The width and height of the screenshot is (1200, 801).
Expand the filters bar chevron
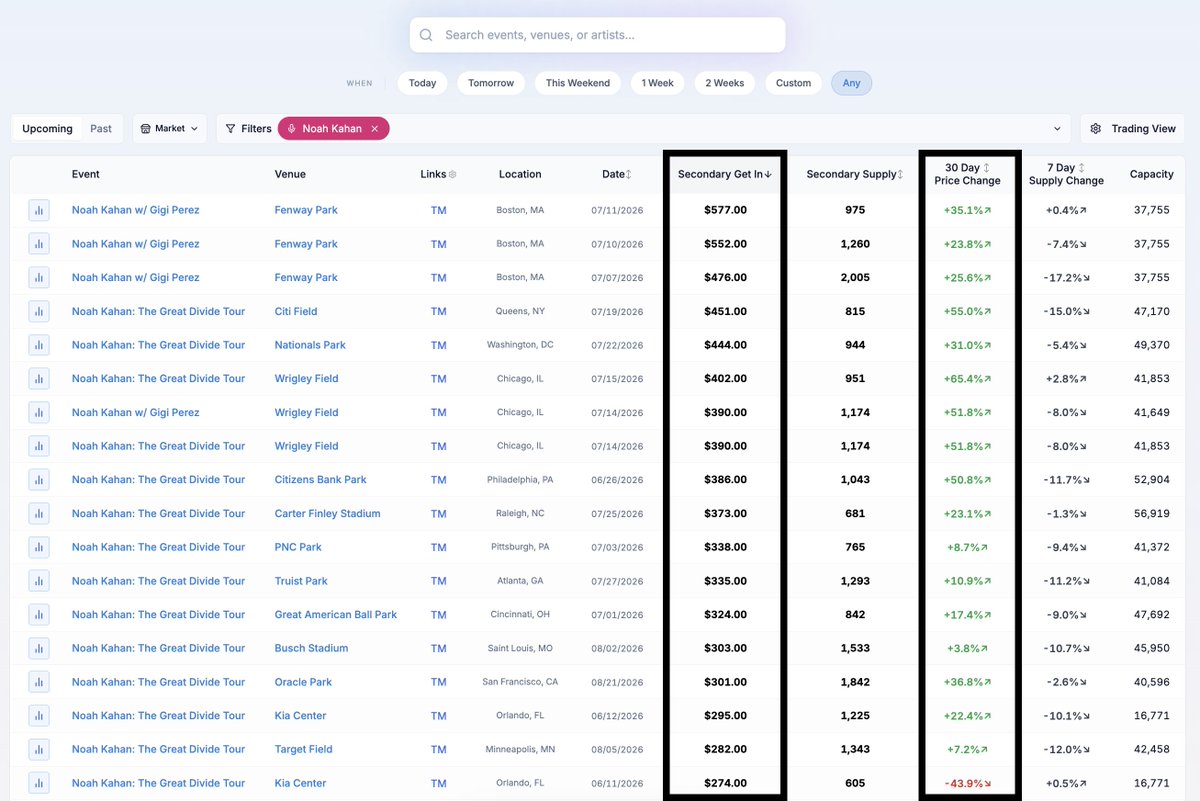[x=1057, y=129]
